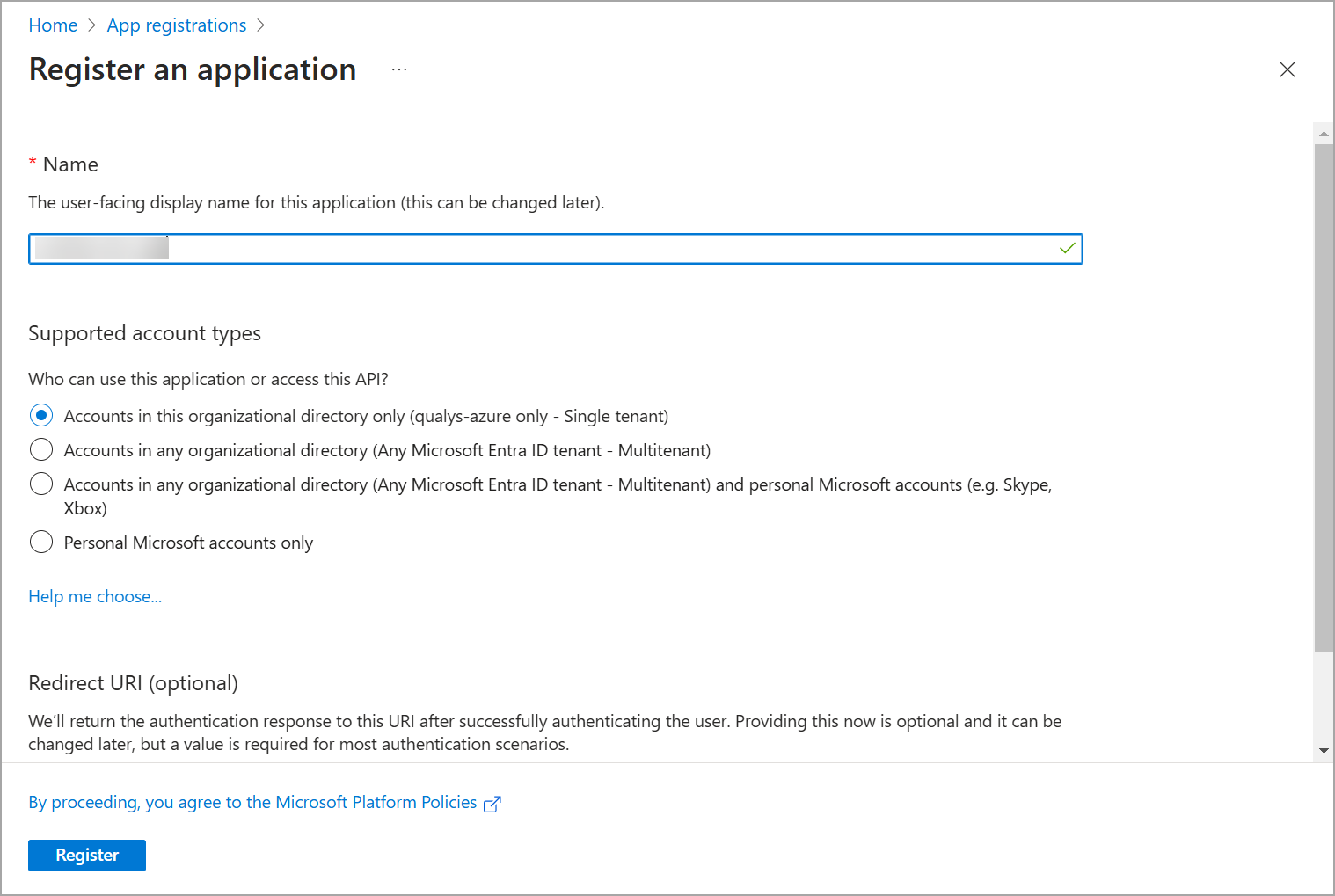Click the Register an application heading
This screenshot has width=1335, height=896.
(193, 69)
